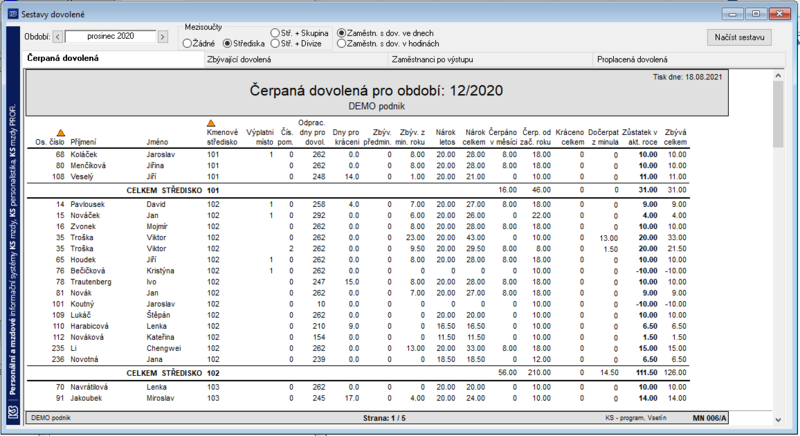Select the Stř. + Skupina option
800x436 pixels.
pos(299,33)
